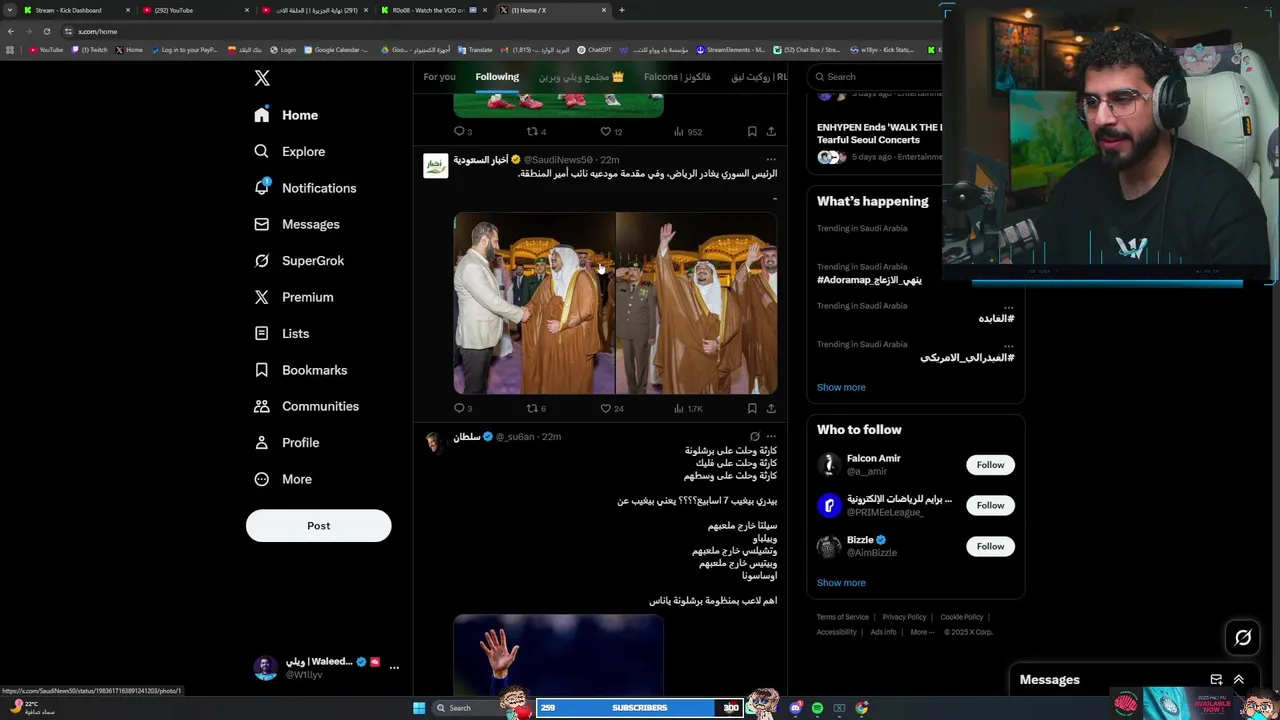
Task: Share the top post with 952 views
Action: (771, 131)
